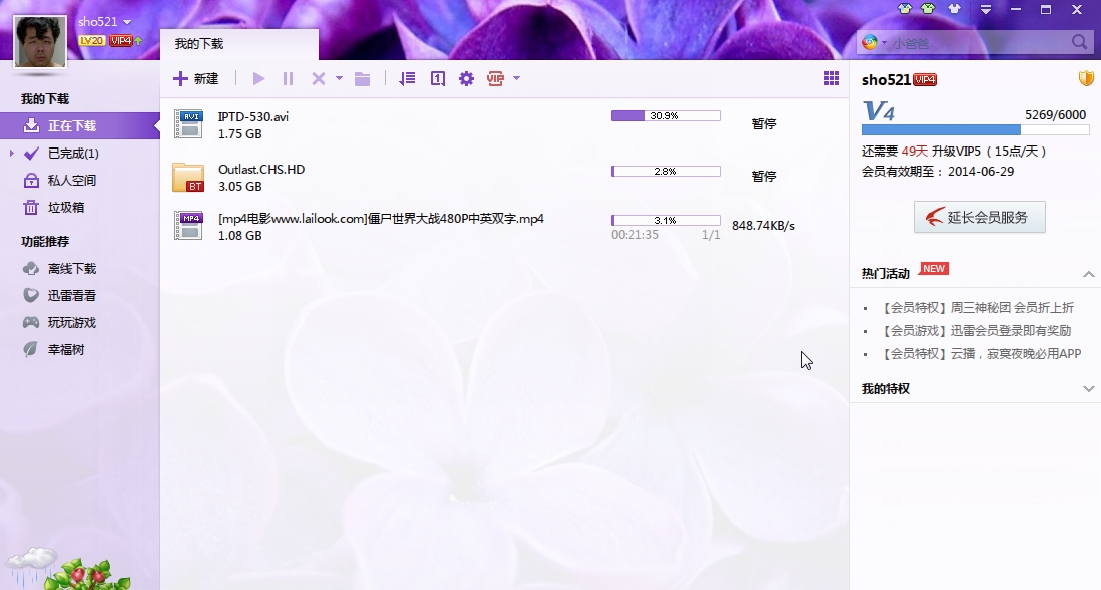The height and width of the screenshot is (590, 1101).
Task: Open the search engine dropdown in the search box
Action: click(x=872, y=42)
